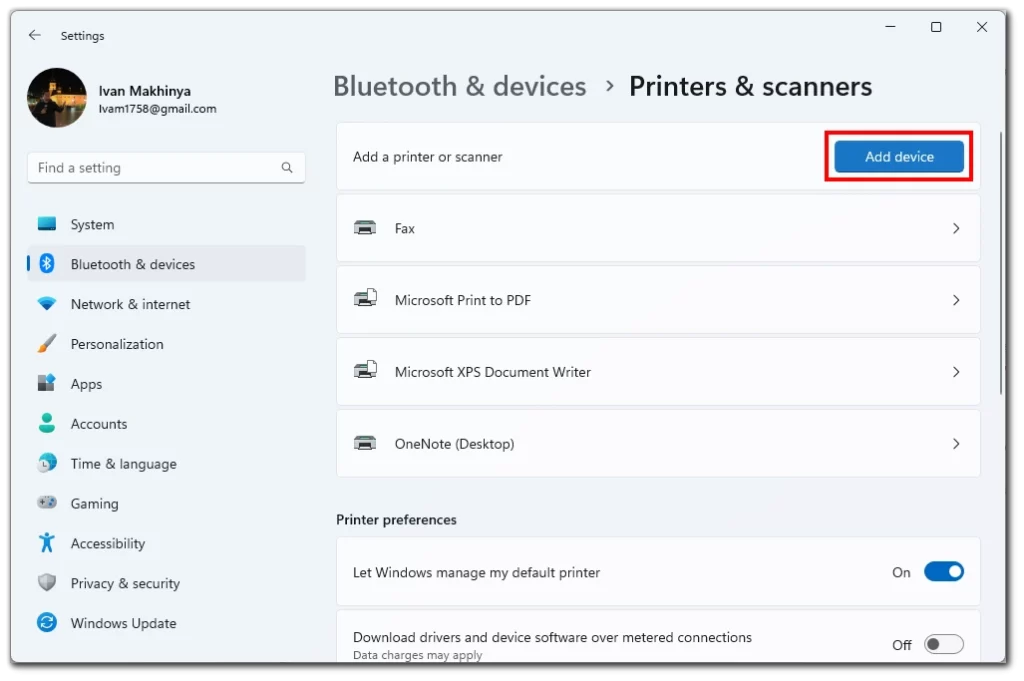
Task: Click Microsoft XPS Document Writer label
Action: tap(492, 372)
